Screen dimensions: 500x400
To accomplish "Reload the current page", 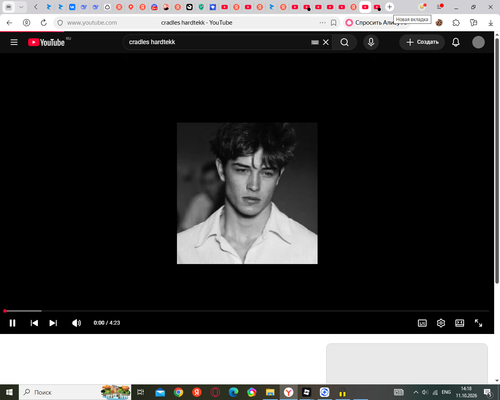I will click(x=44, y=23).
